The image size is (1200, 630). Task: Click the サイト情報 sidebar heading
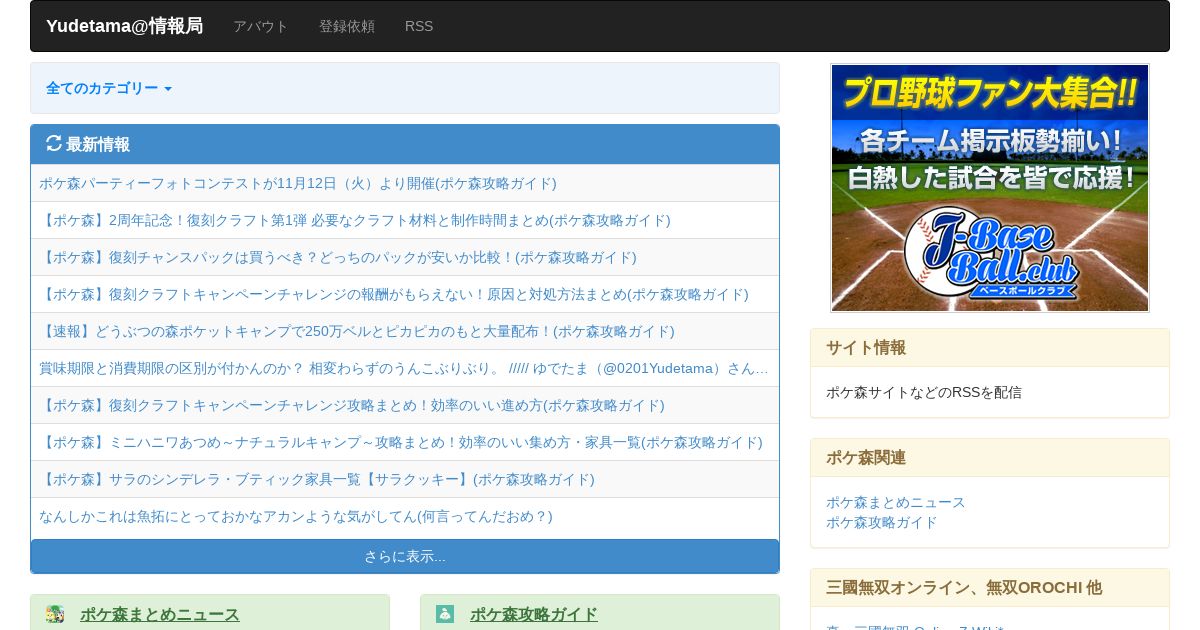coord(866,348)
